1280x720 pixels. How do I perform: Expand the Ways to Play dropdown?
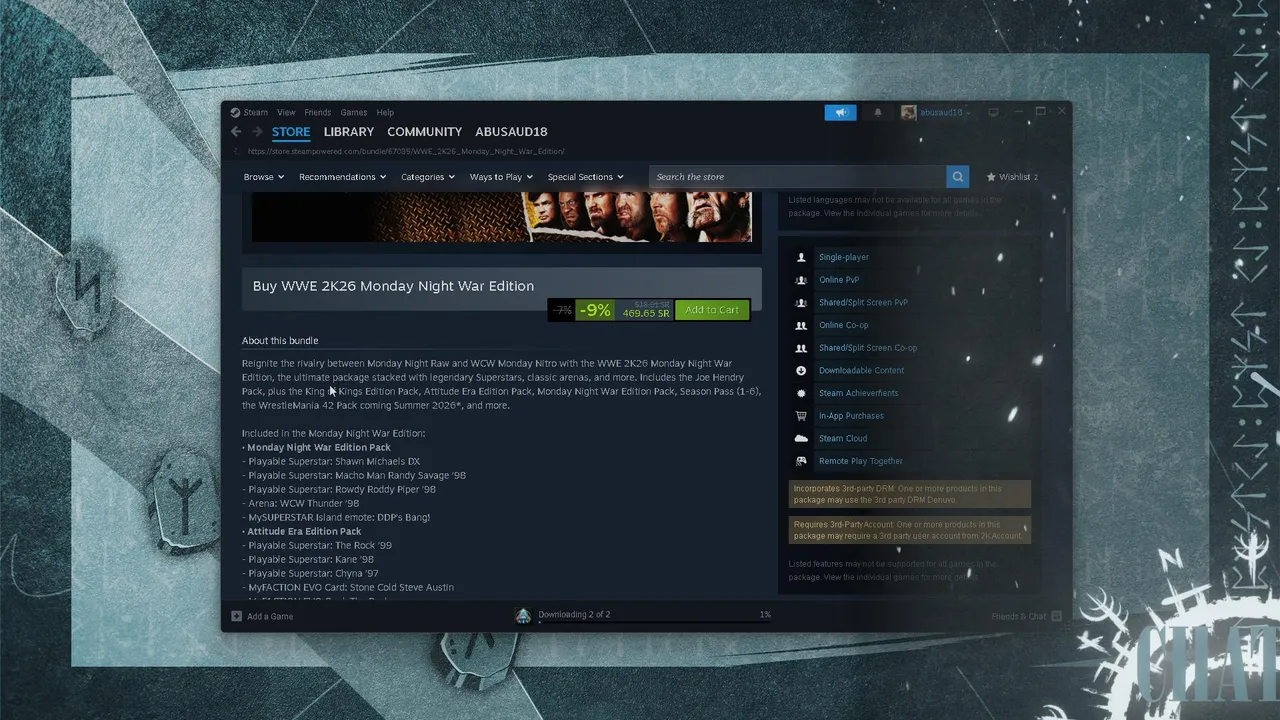pyautogui.click(x=501, y=177)
